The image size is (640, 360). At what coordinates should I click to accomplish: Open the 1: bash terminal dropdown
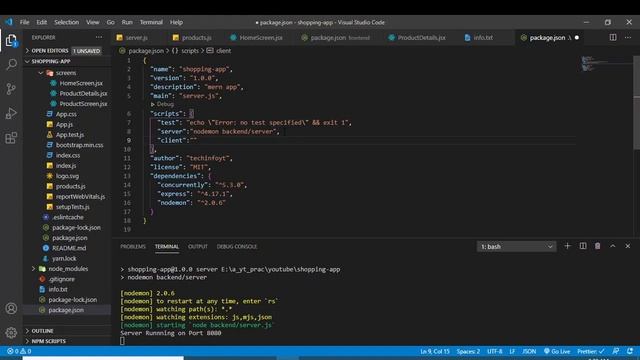pyautogui.click(x=516, y=247)
